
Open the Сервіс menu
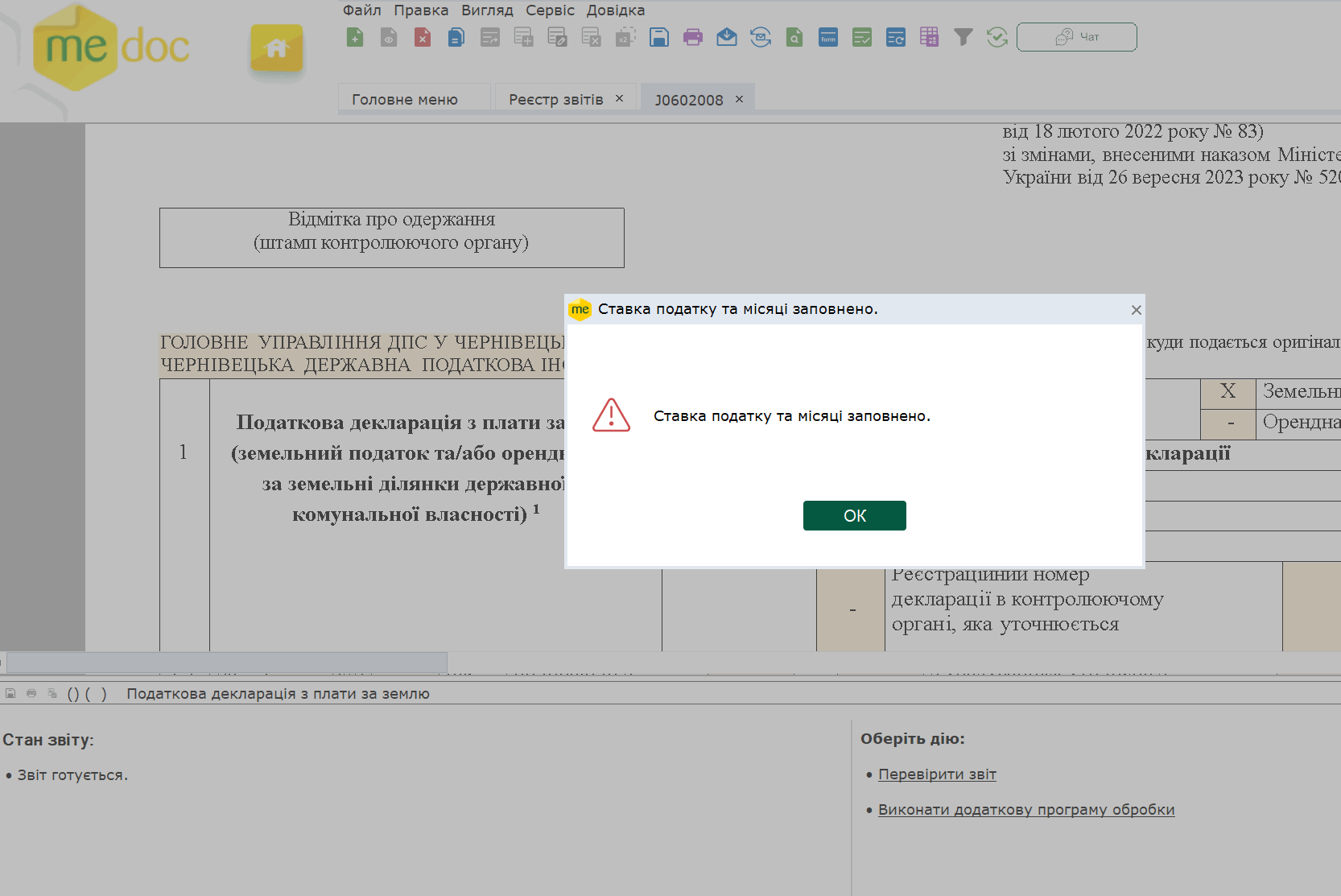click(x=550, y=10)
